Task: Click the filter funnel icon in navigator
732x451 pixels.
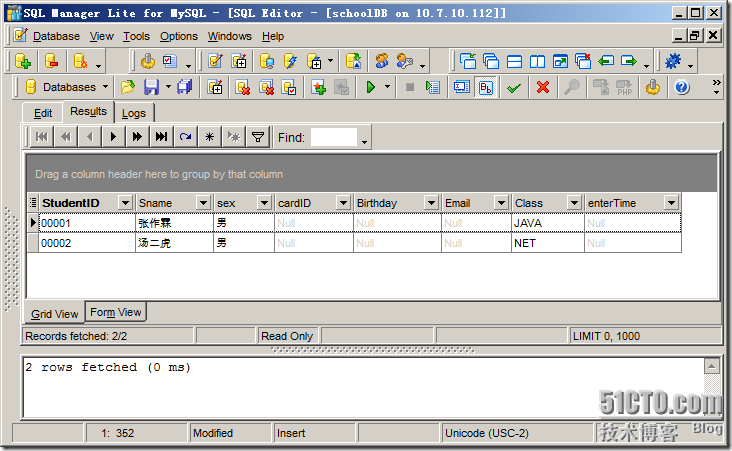Action: click(258, 137)
